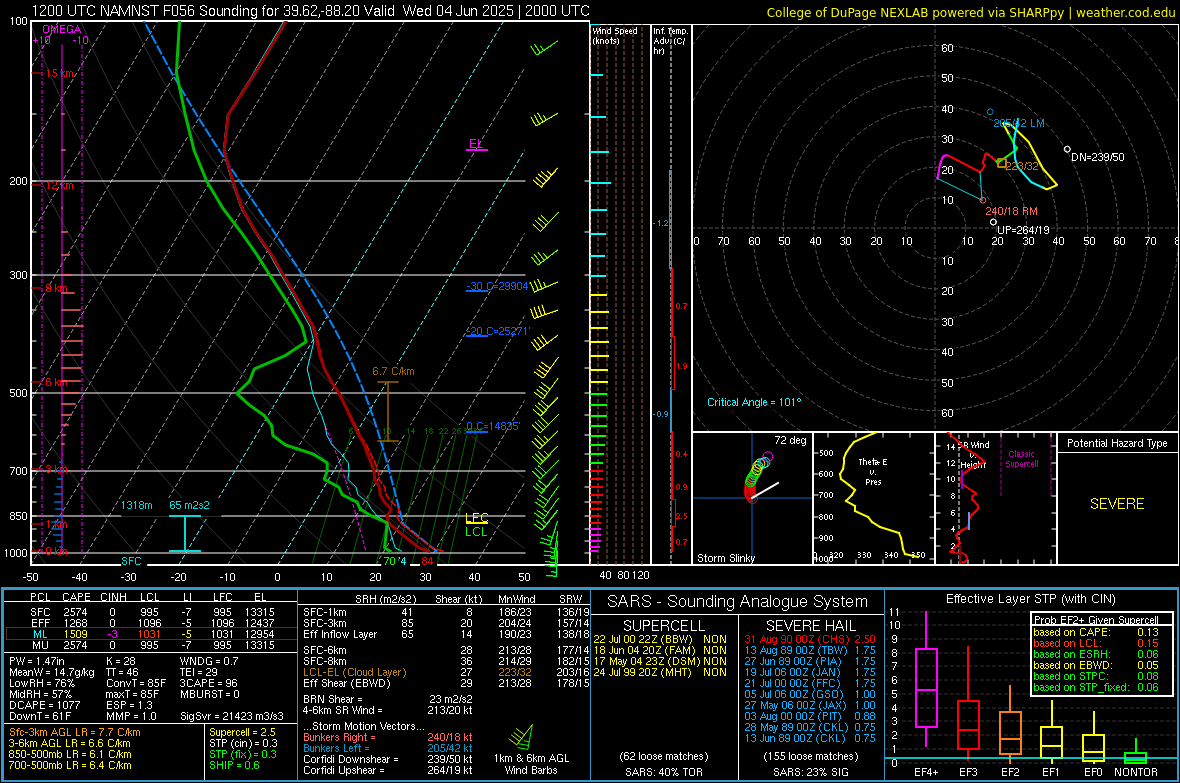Click the UP=264/19 circle marker on hodograph
This screenshot has width=1180, height=783.
pyautogui.click(x=993, y=222)
